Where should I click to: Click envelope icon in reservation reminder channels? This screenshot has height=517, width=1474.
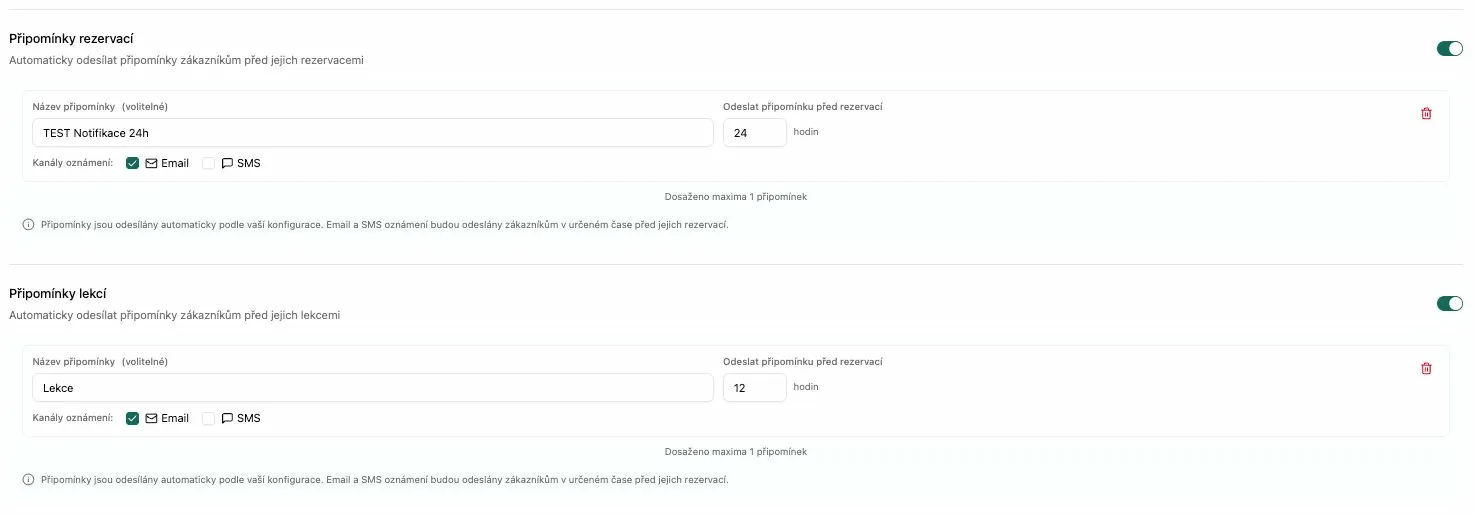click(x=151, y=163)
